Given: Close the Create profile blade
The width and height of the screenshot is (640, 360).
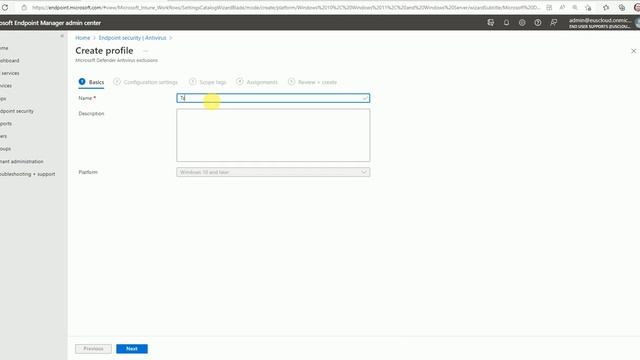Looking at the screenshot, I should click(633, 51).
